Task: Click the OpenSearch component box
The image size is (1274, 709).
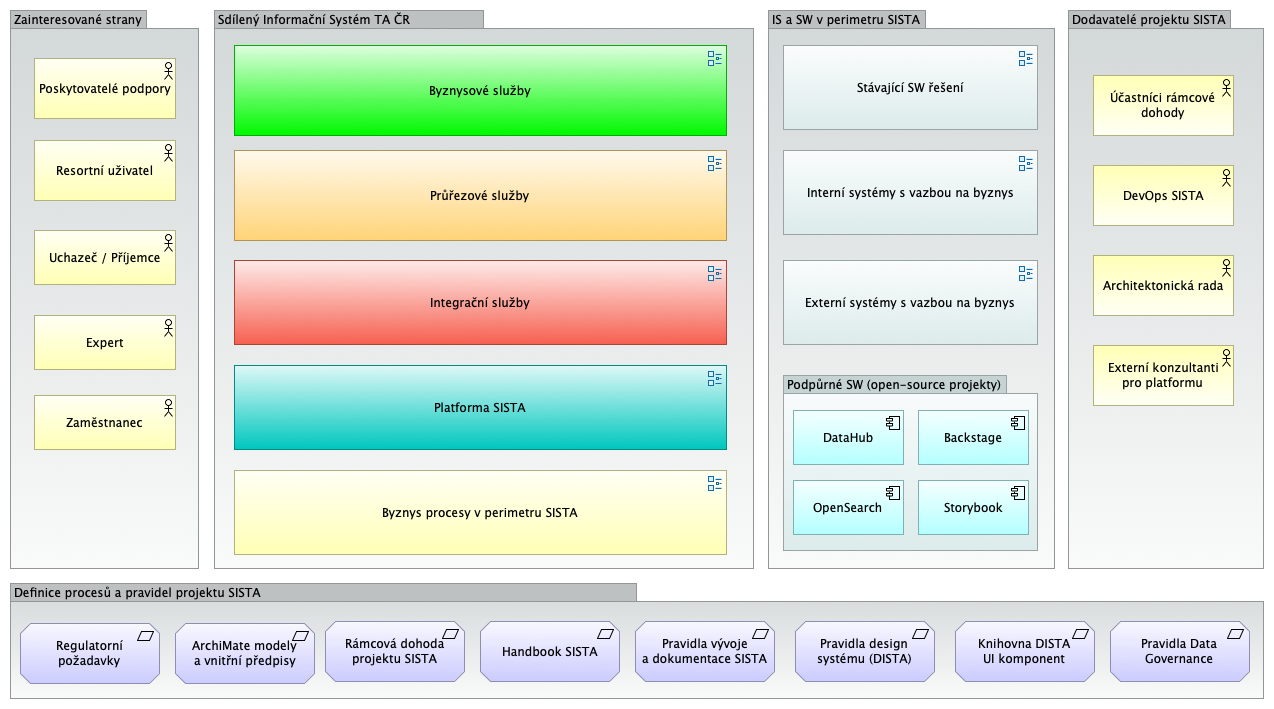Action: point(847,508)
